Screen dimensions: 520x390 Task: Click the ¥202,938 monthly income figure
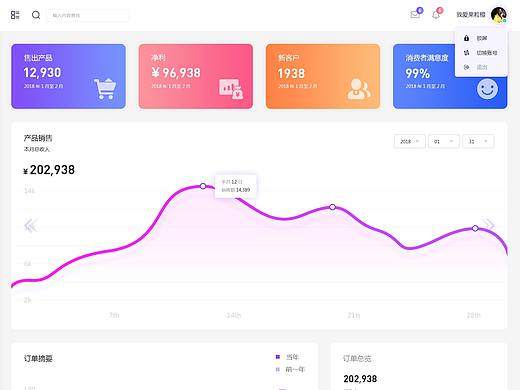tap(49, 170)
